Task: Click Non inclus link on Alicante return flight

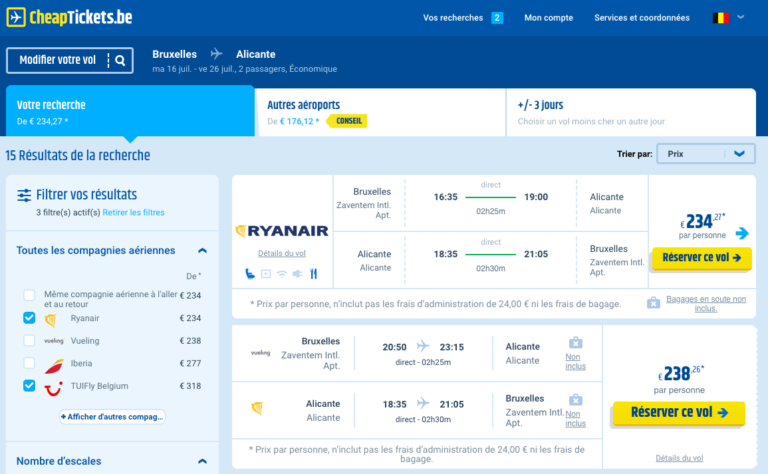Action: (575, 419)
